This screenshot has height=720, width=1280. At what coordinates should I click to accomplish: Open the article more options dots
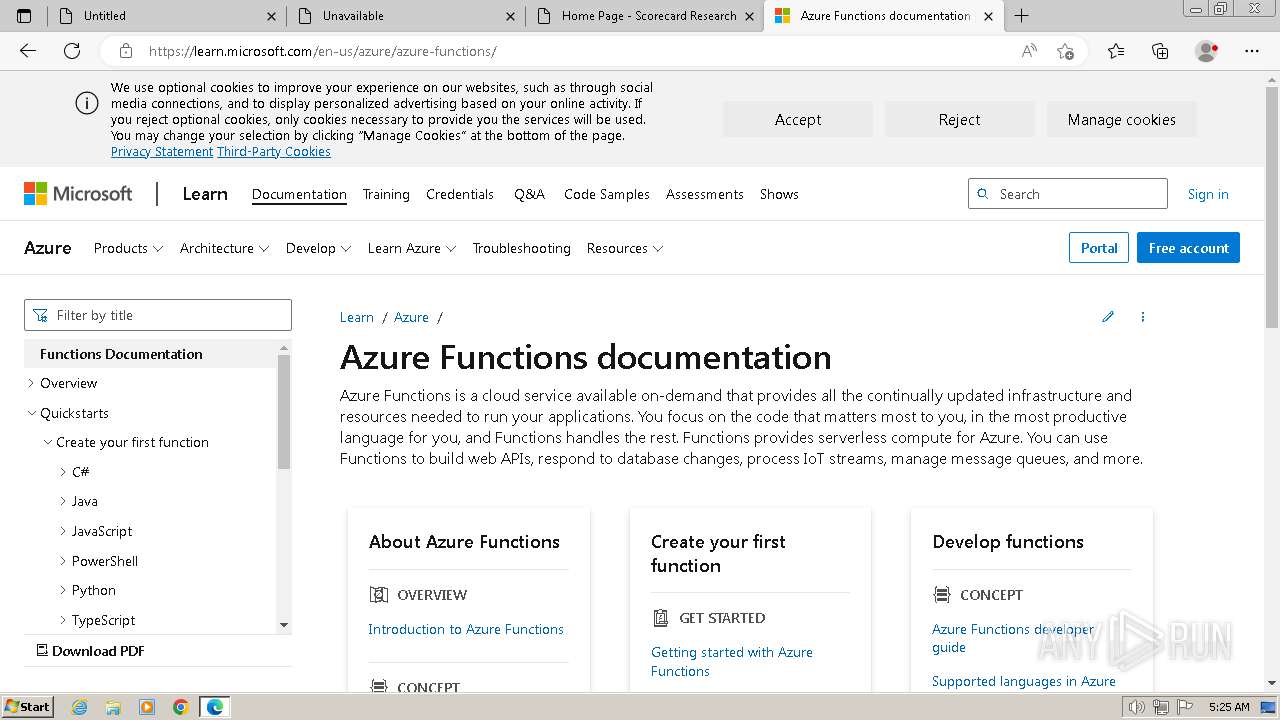1143,317
